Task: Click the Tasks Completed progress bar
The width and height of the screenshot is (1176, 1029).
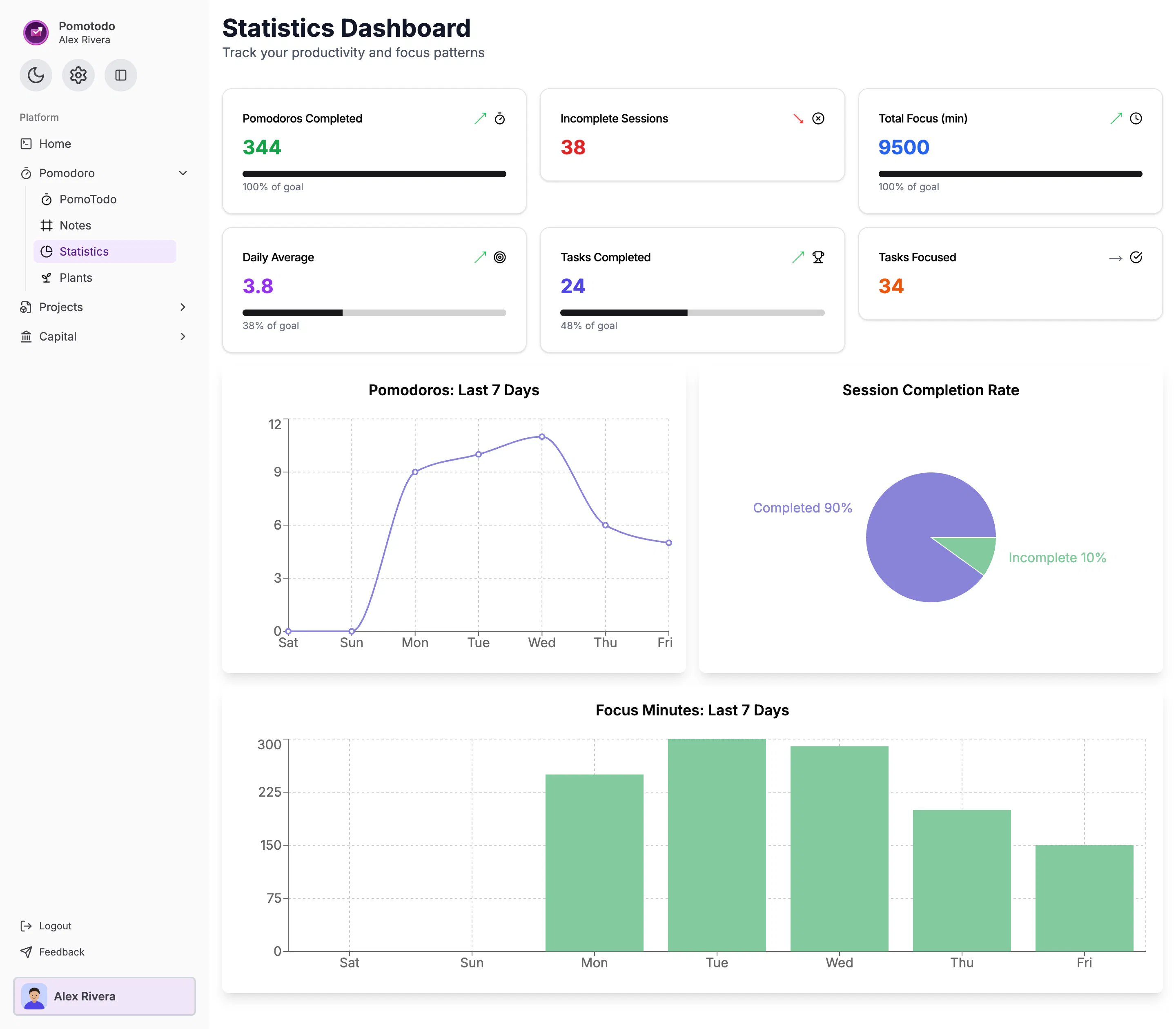Action: [693, 313]
